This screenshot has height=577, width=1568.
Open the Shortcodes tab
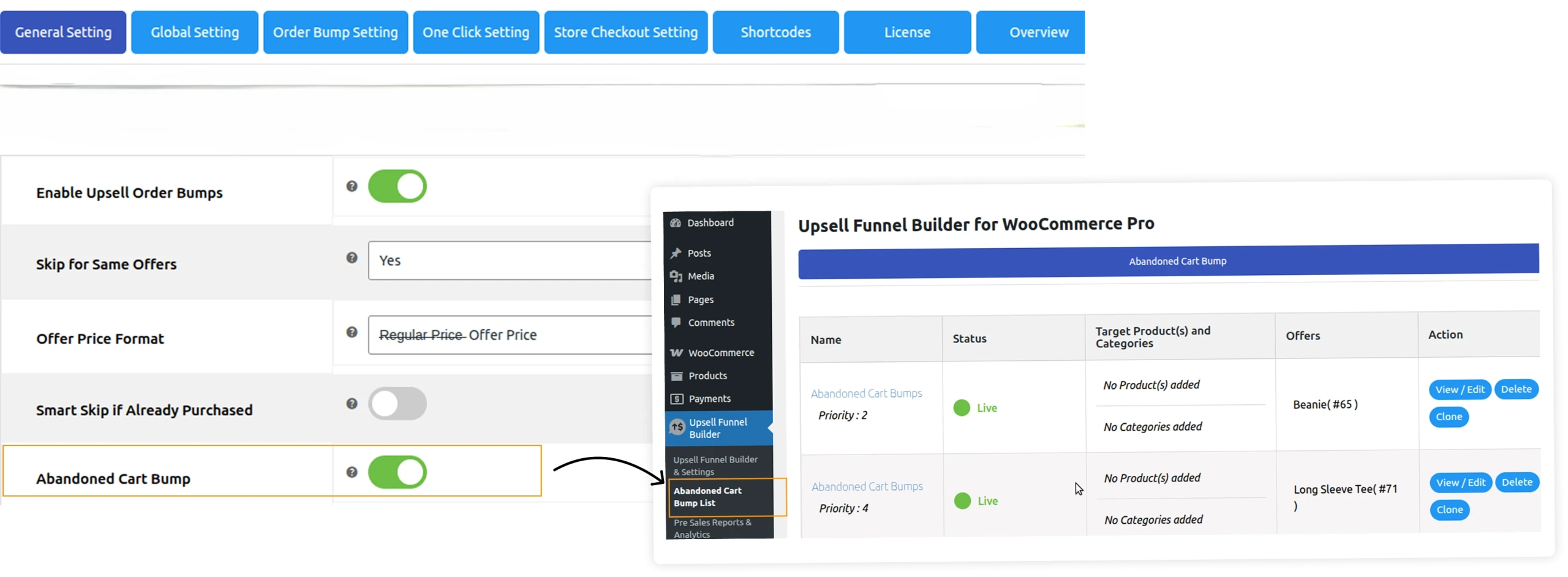coord(775,32)
